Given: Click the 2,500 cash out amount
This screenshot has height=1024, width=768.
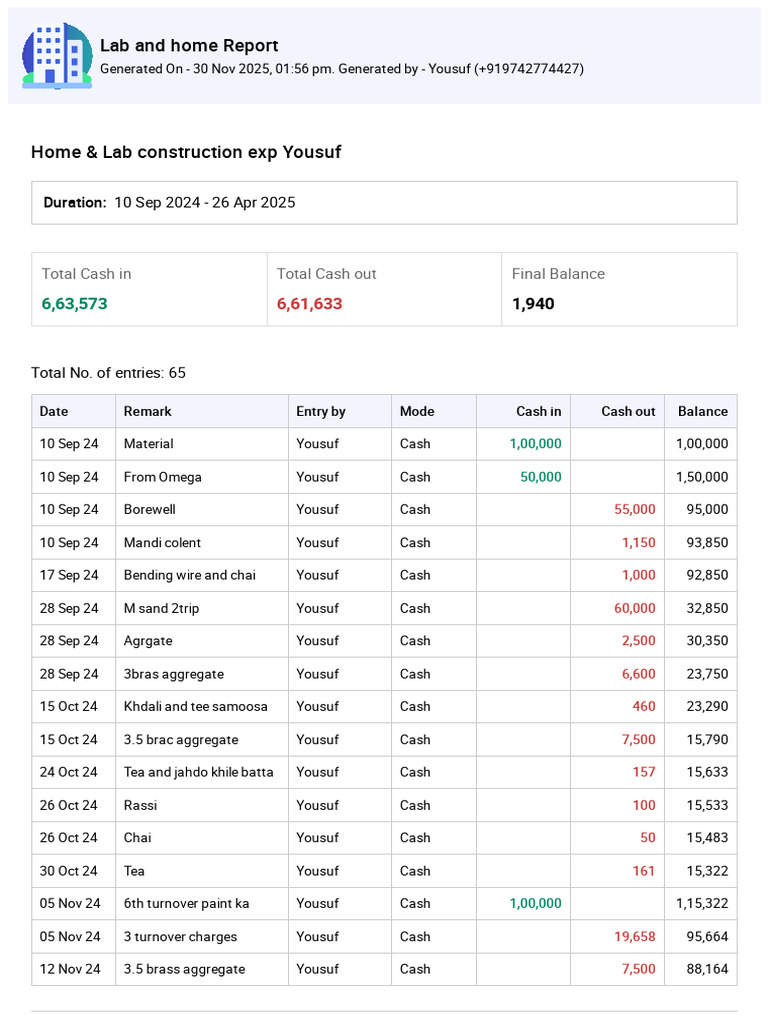Looking at the screenshot, I should (639, 641).
